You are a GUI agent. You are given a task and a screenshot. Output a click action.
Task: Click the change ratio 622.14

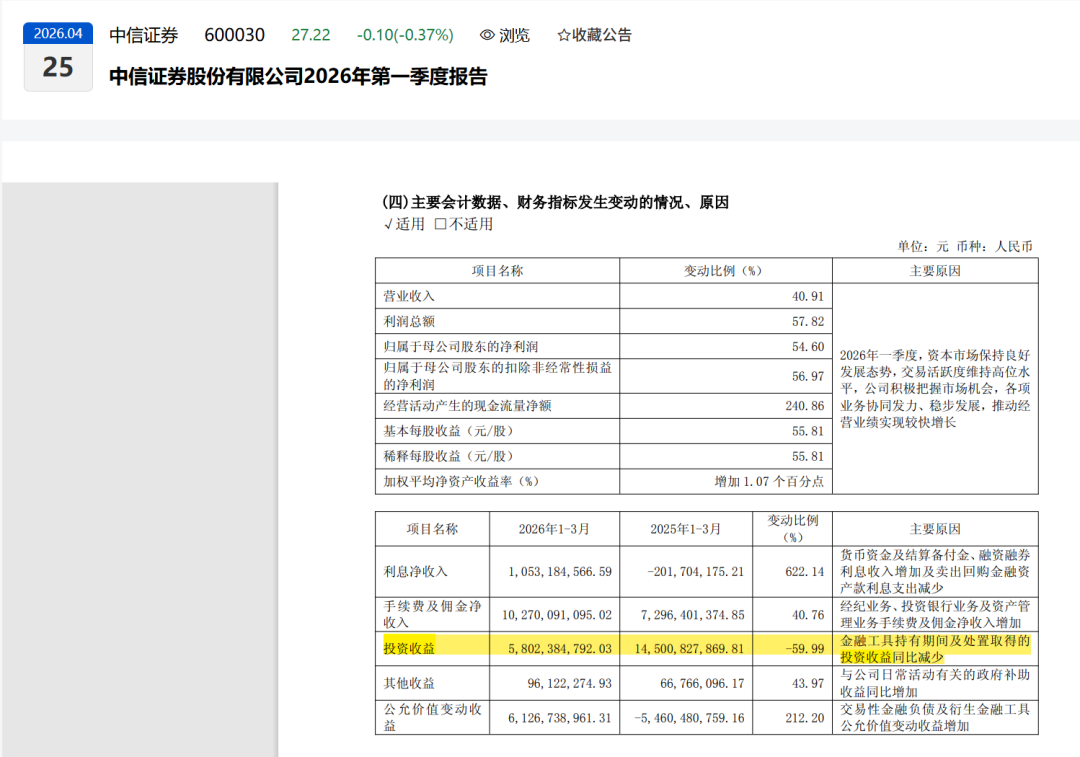(804, 572)
